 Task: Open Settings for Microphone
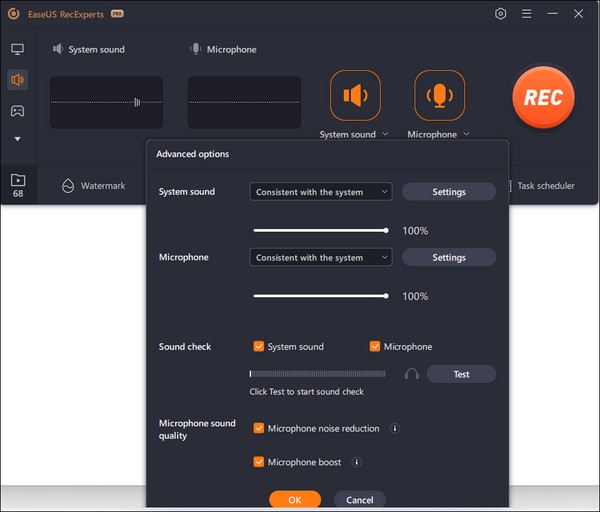click(449, 257)
